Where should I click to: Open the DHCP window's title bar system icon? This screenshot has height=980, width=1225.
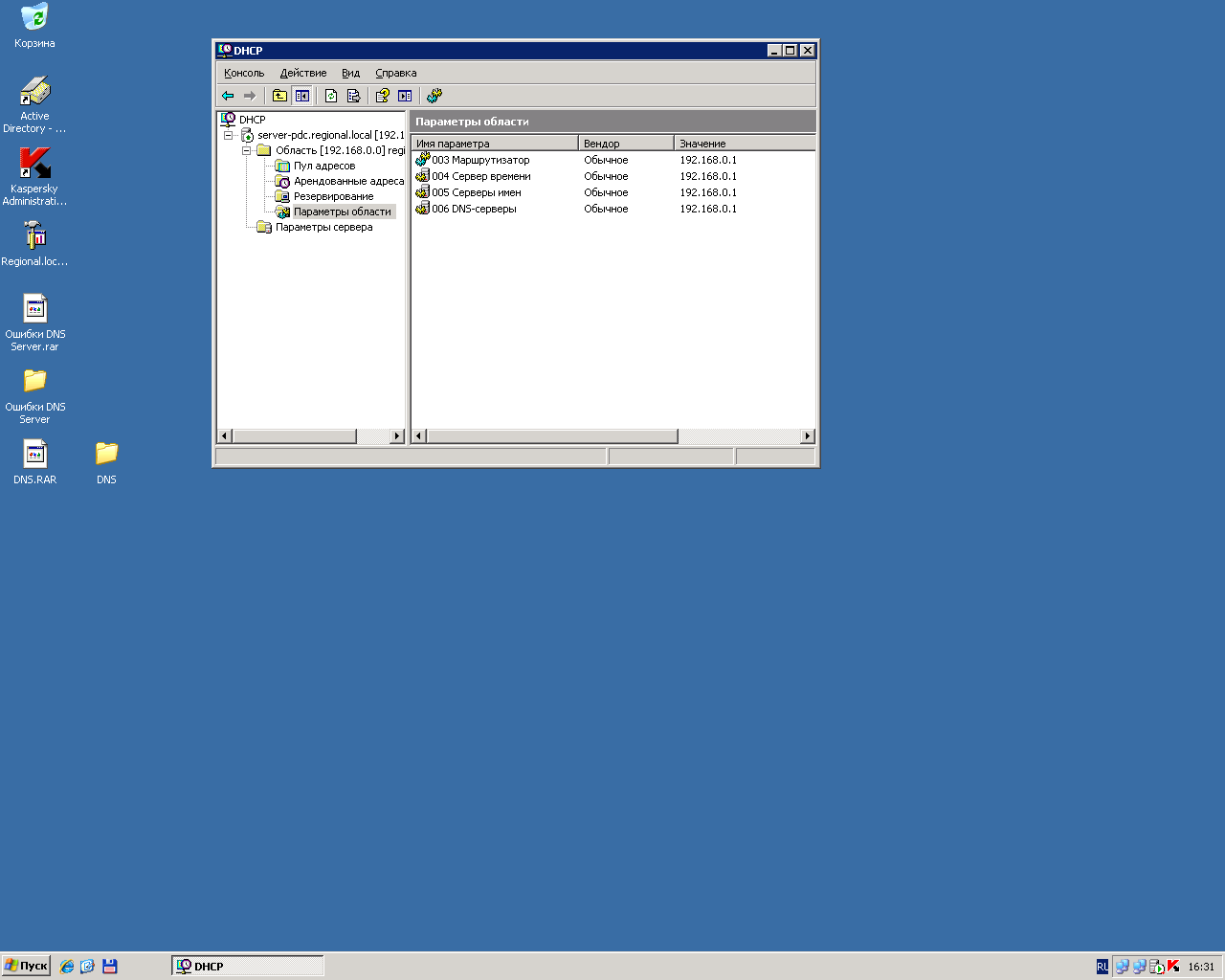224,51
